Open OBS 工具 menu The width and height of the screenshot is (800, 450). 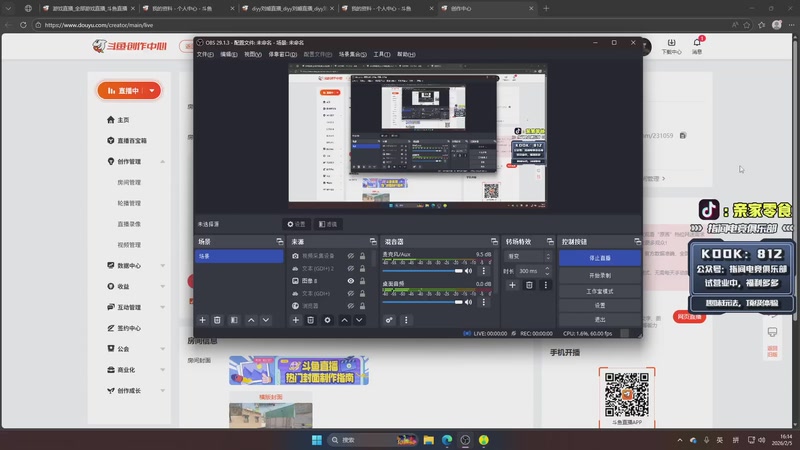[x=382, y=55]
